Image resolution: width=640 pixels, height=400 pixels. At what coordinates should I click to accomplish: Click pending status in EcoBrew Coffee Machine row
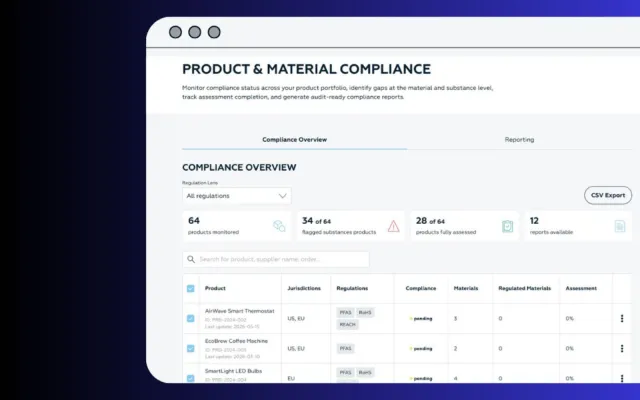tap(421, 349)
